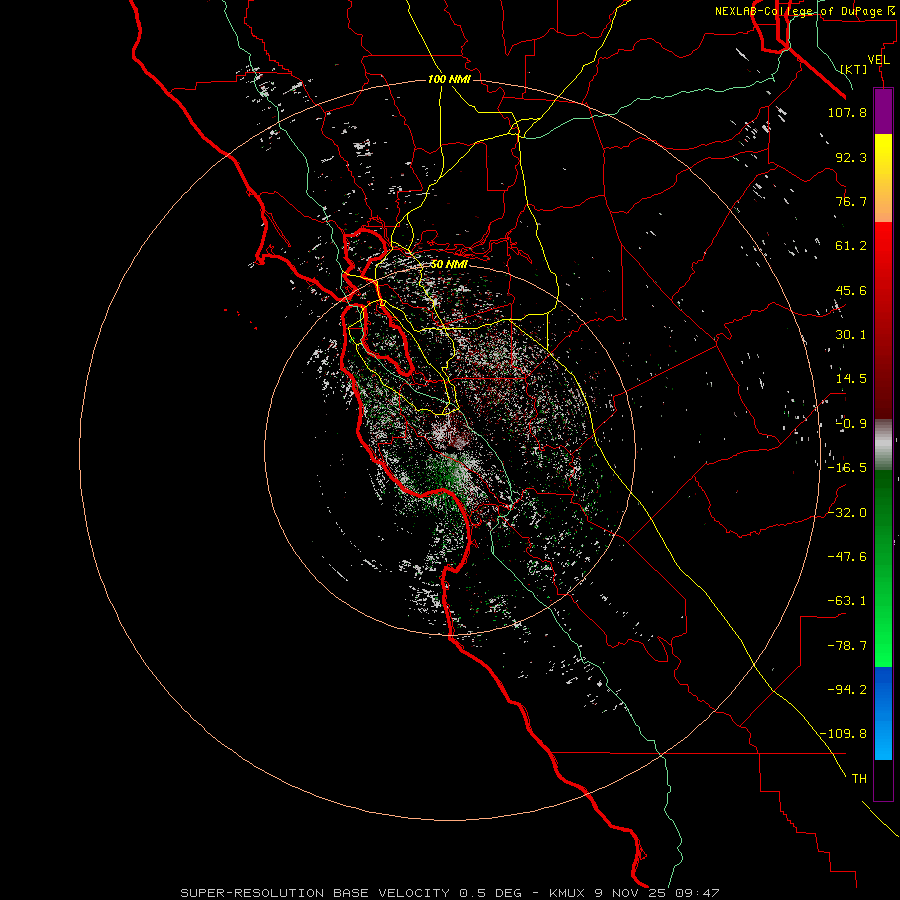Click the -78.7 velocity scale value
The width and height of the screenshot is (900, 900).
coord(847,646)
